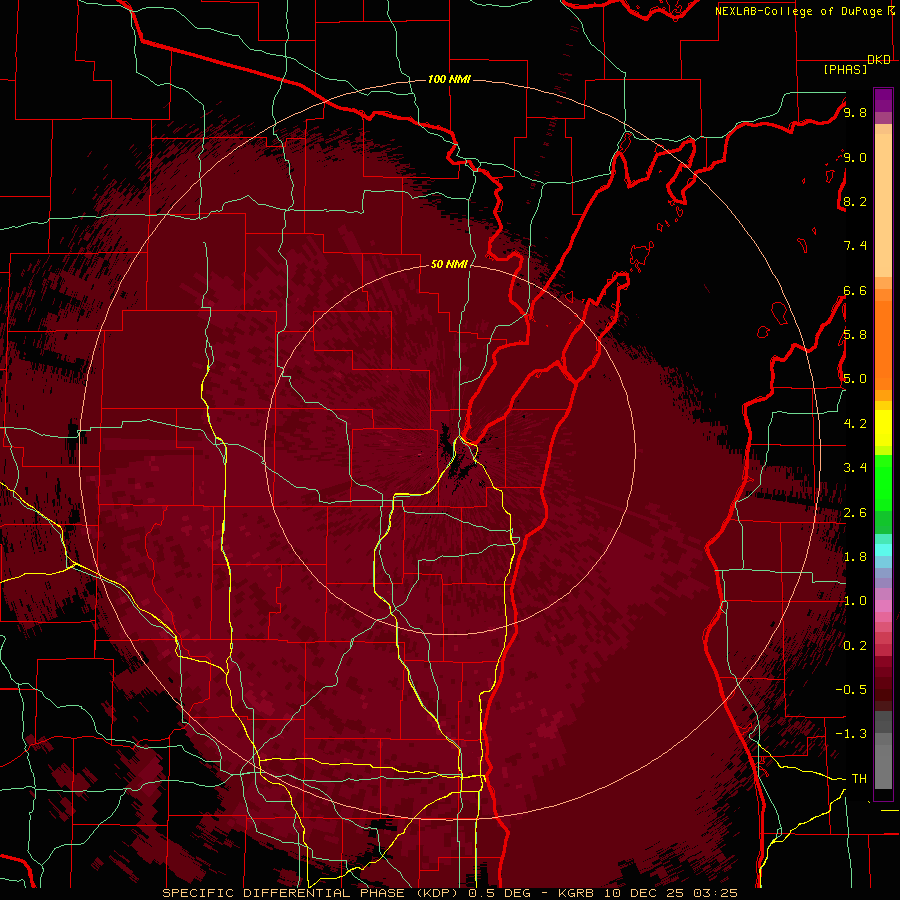This screenshot has width=900, height=900.
Task: Select the 4.2 scale value
Action: point(855,424)
